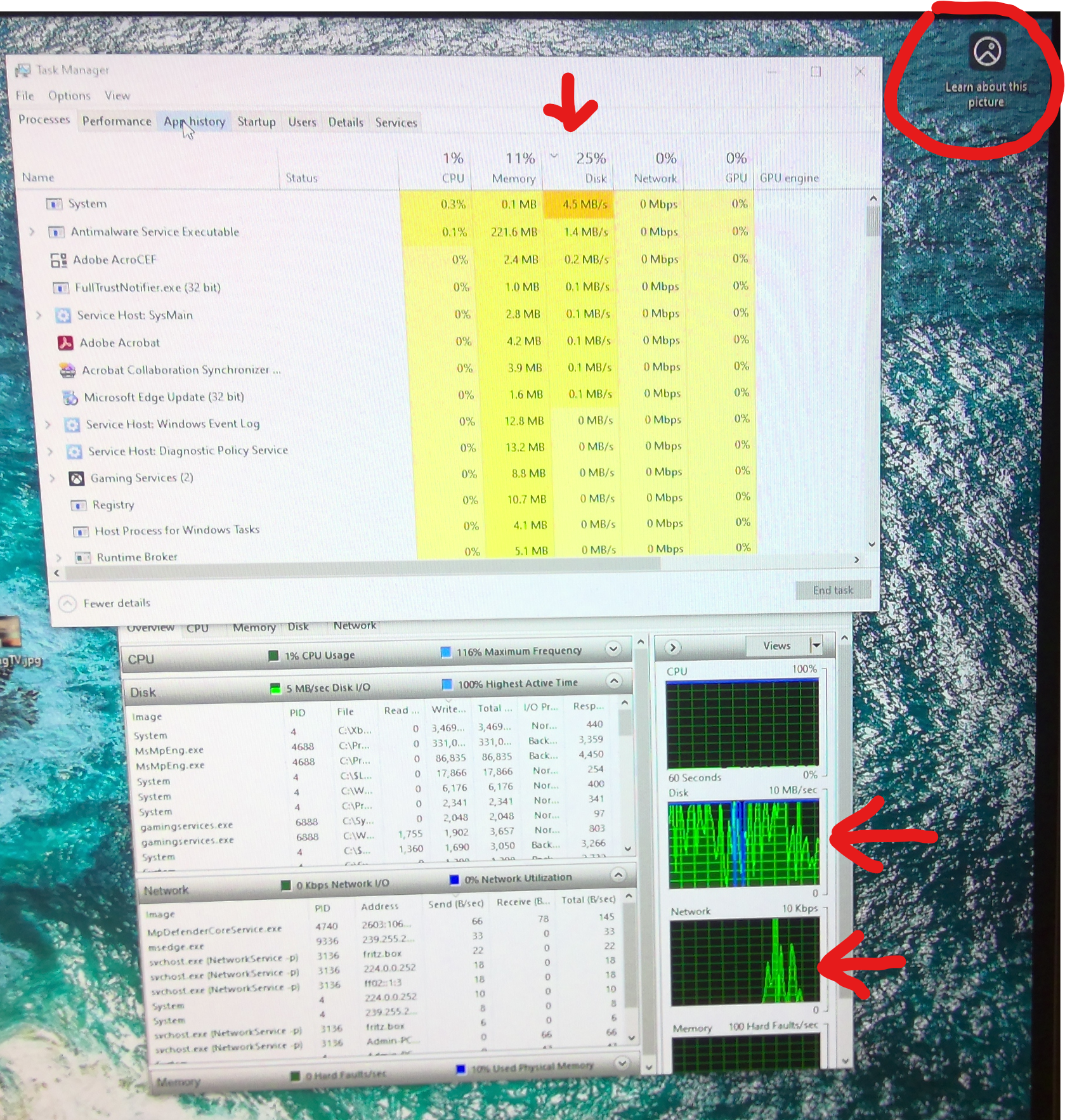Expand the Antimalware Service Executable row
Screen dimensions: 1065x1120
click(32, 231)
